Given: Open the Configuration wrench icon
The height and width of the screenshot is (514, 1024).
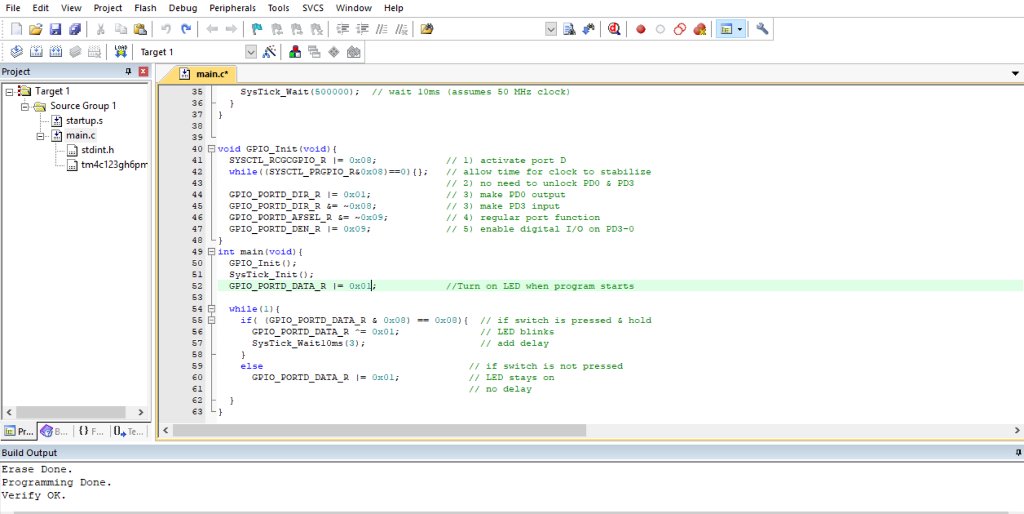Looking at the screenshot, I should [762, 29].
